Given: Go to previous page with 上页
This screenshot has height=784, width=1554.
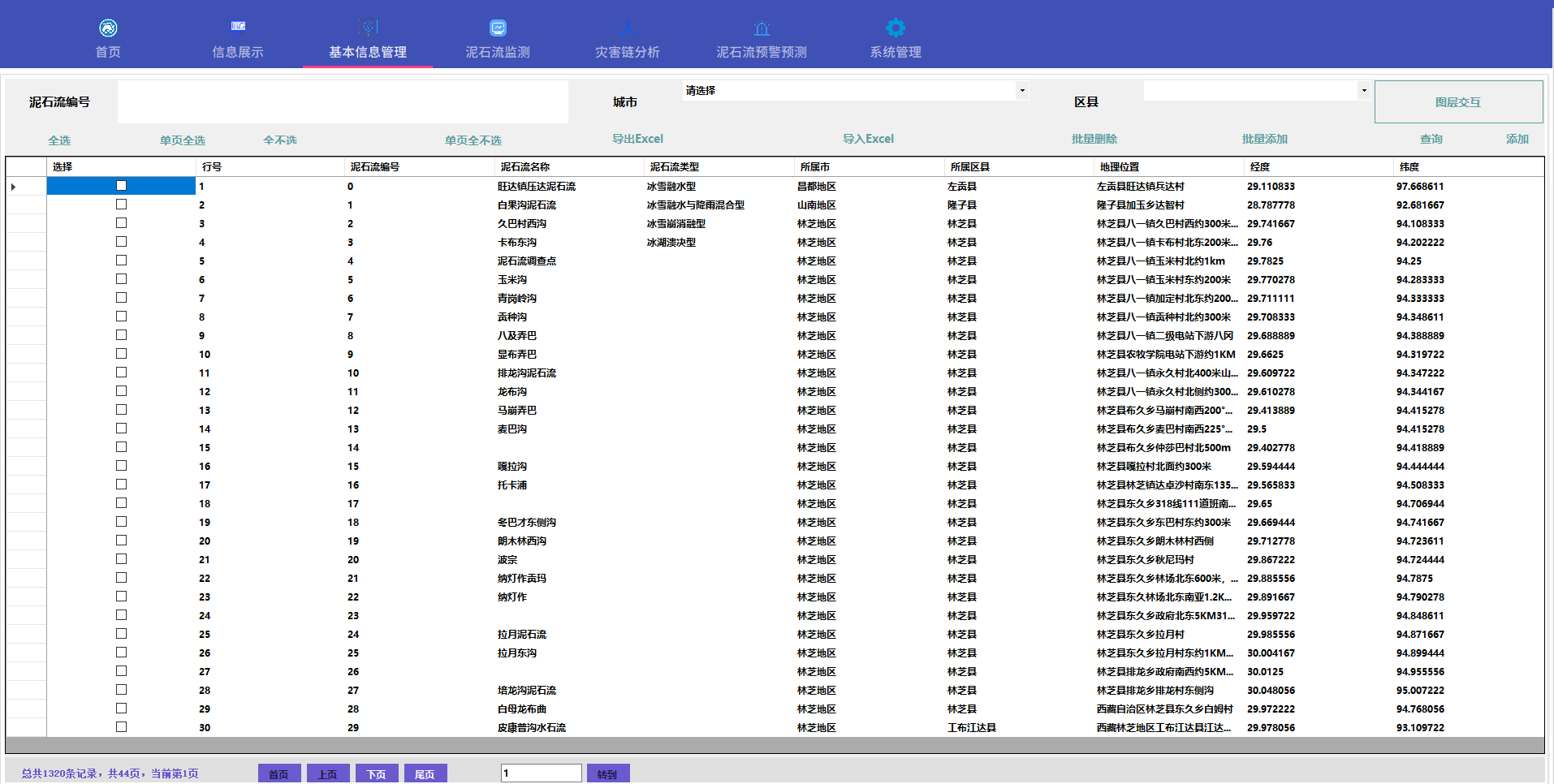Looking at the screenshot, I should 328,773.
